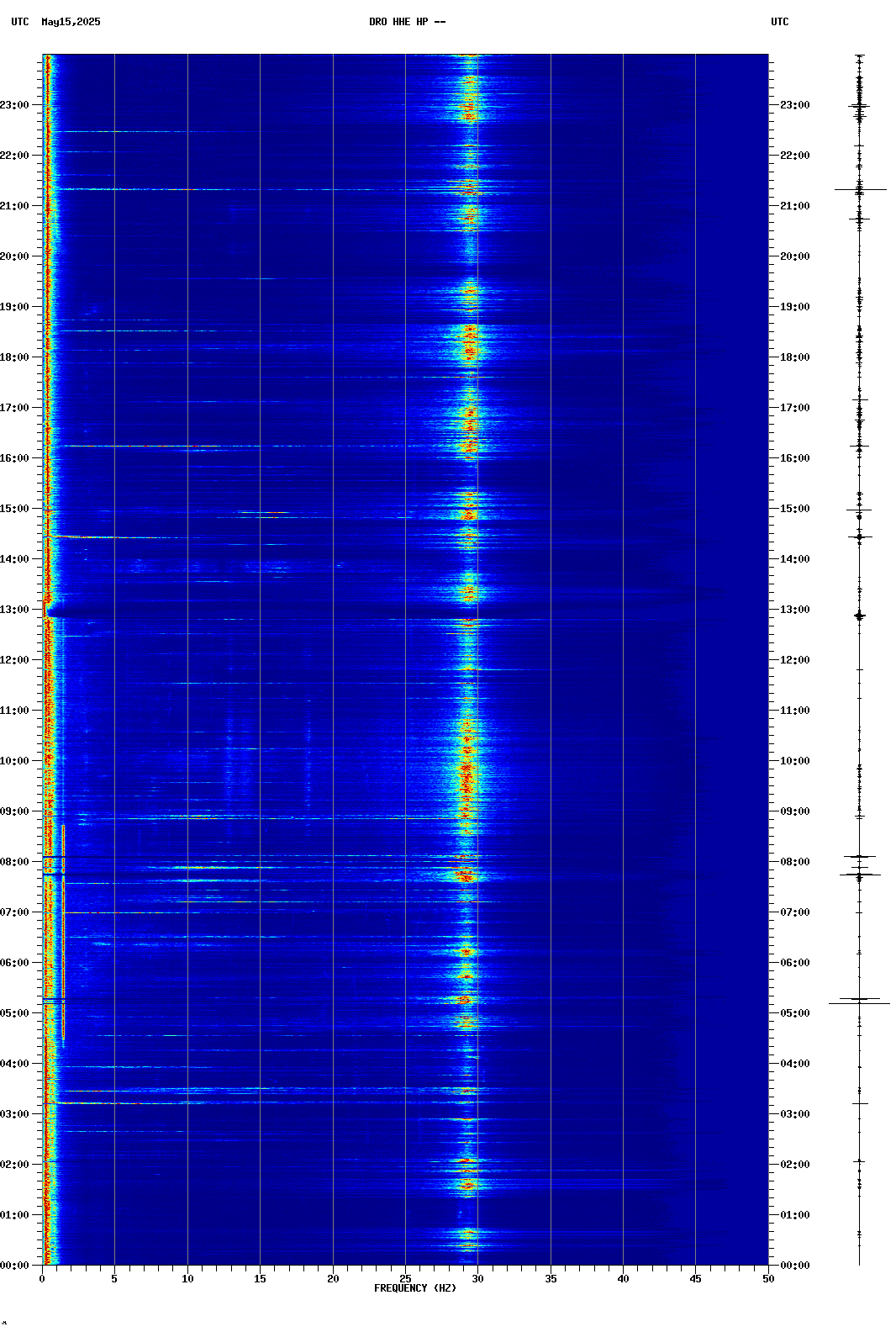The width and height of the screenshot is (896, 1332).
Task: Select 05:00 on the left time axis
Action: coord(14,1013)
